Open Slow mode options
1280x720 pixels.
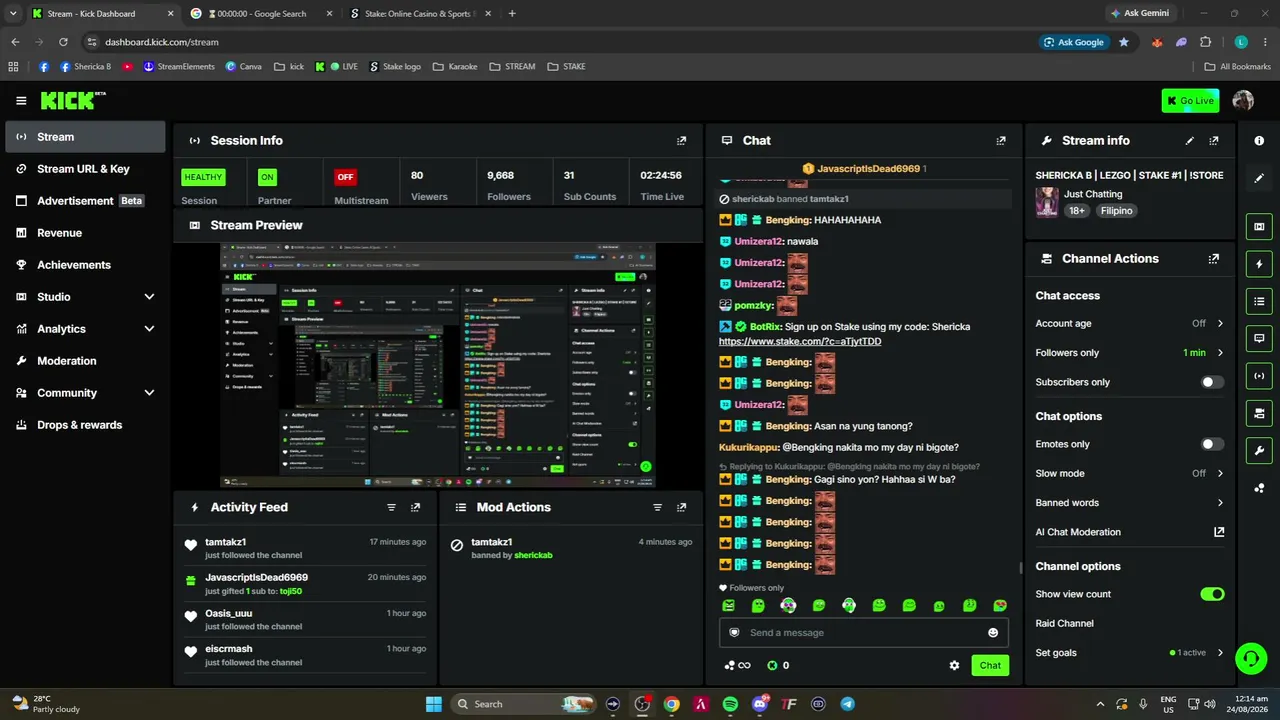coord(1130,474)
